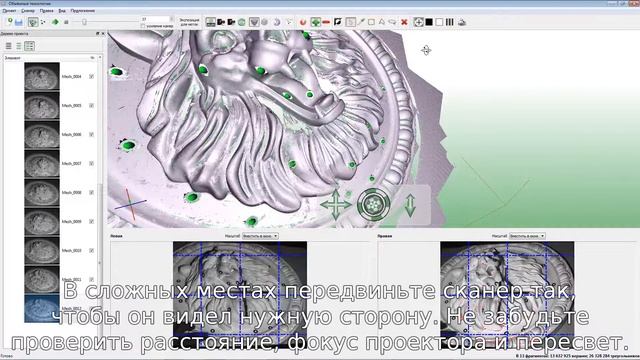Open the third menu in the menu bar
640x360 pixels.
tap(47, 11)
